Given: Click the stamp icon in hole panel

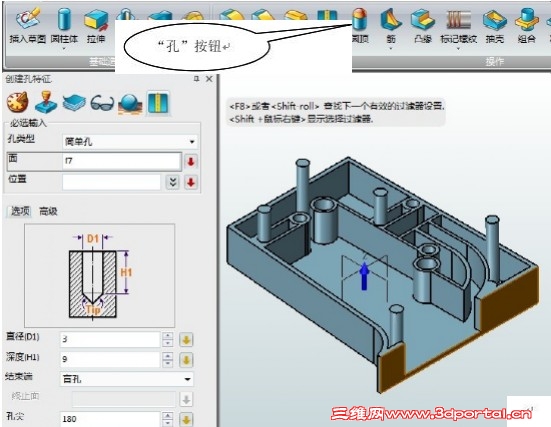Looking at the screenshot, I should (46, 102).
